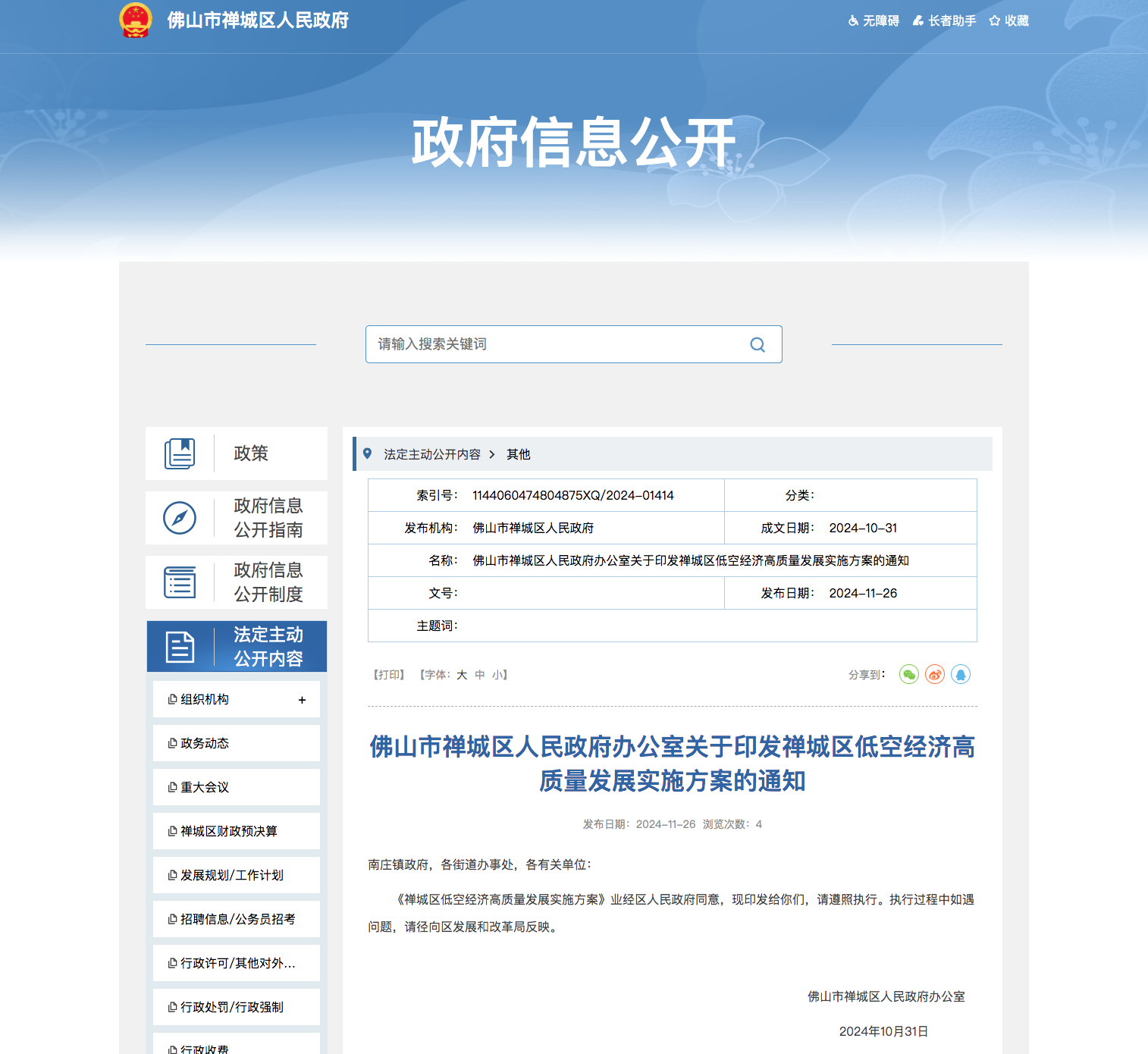
Task: Click 法定主动公开内容 in the breadcrumb
Action: coord(431,454)
